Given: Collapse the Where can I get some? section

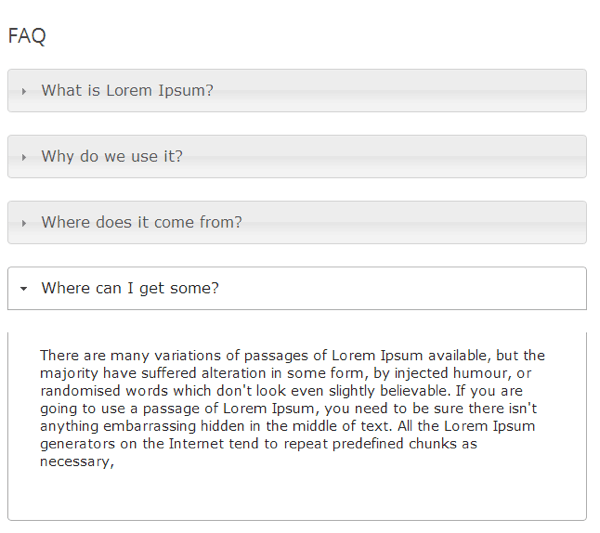Looking at the screenshot, I should (x=297, y=288).
